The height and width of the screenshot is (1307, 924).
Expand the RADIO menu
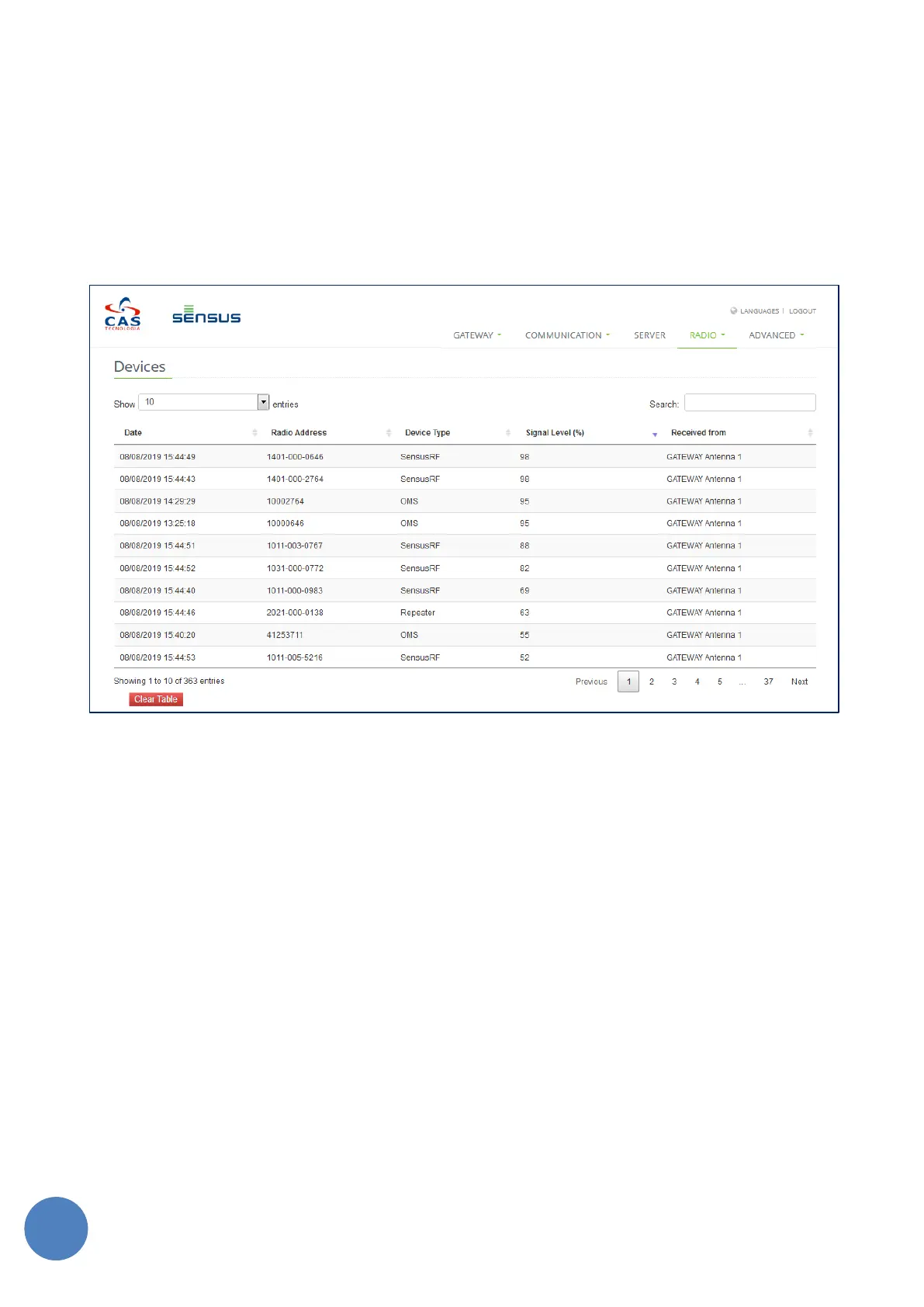tap(707, 335)
